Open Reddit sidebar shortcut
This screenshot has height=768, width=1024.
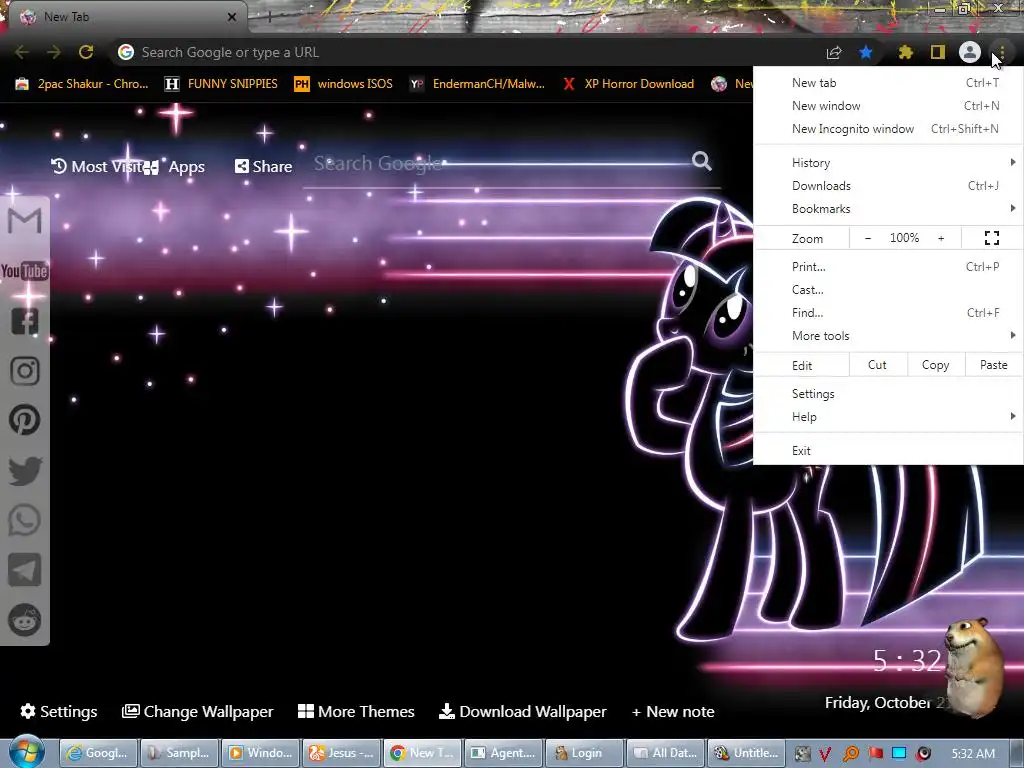click(x=25, y=620)
